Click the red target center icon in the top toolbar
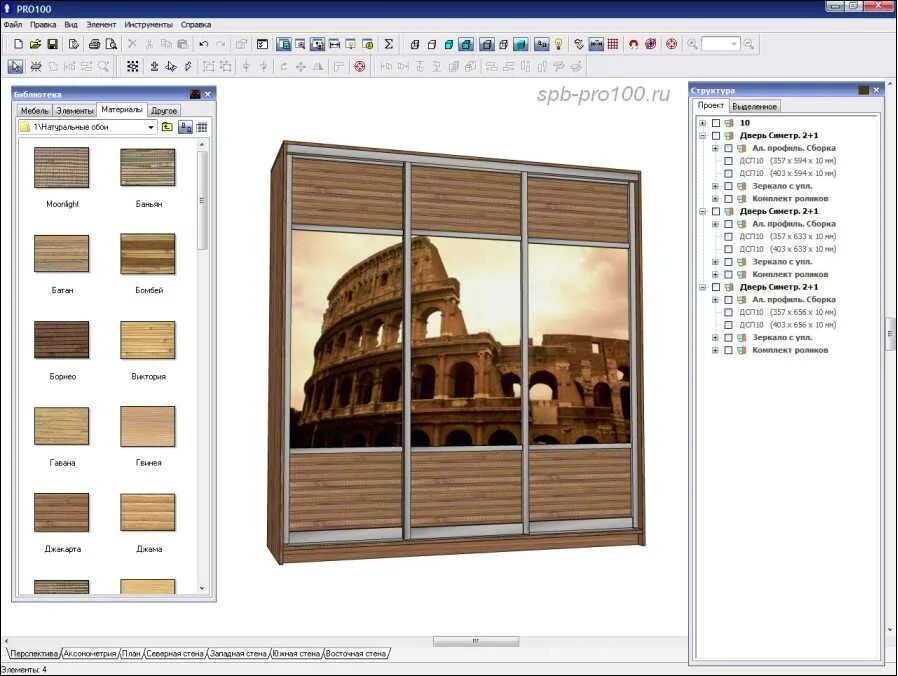This screenshot has height=676, width=898. pos(672,44)
